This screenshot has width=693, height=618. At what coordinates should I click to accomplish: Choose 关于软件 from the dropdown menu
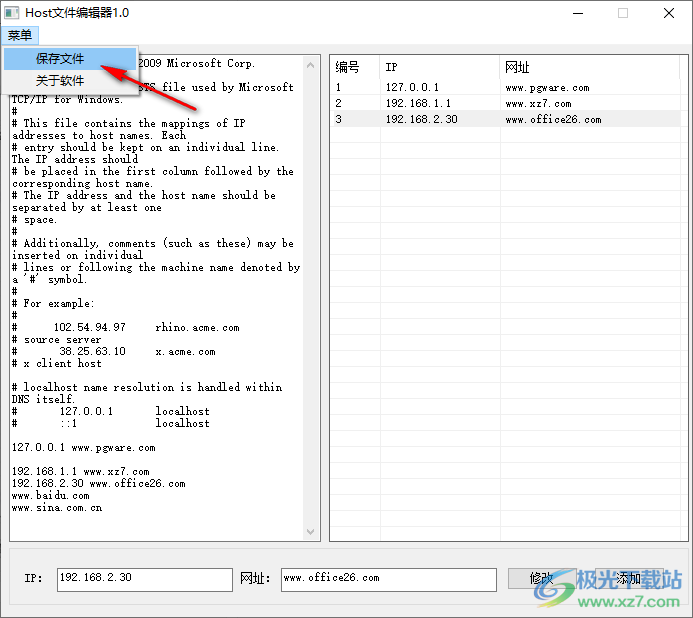(60, 81)
